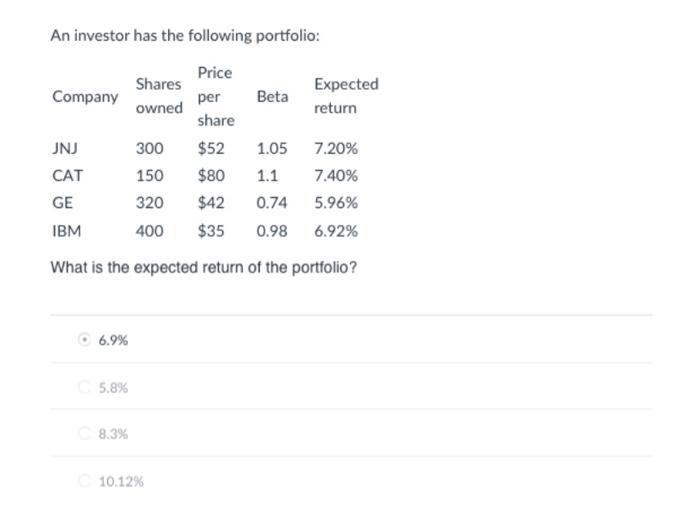This screenshot has width=700, height=512.
Task: Choose the 5.8% radio button
Action: [85, 387]
